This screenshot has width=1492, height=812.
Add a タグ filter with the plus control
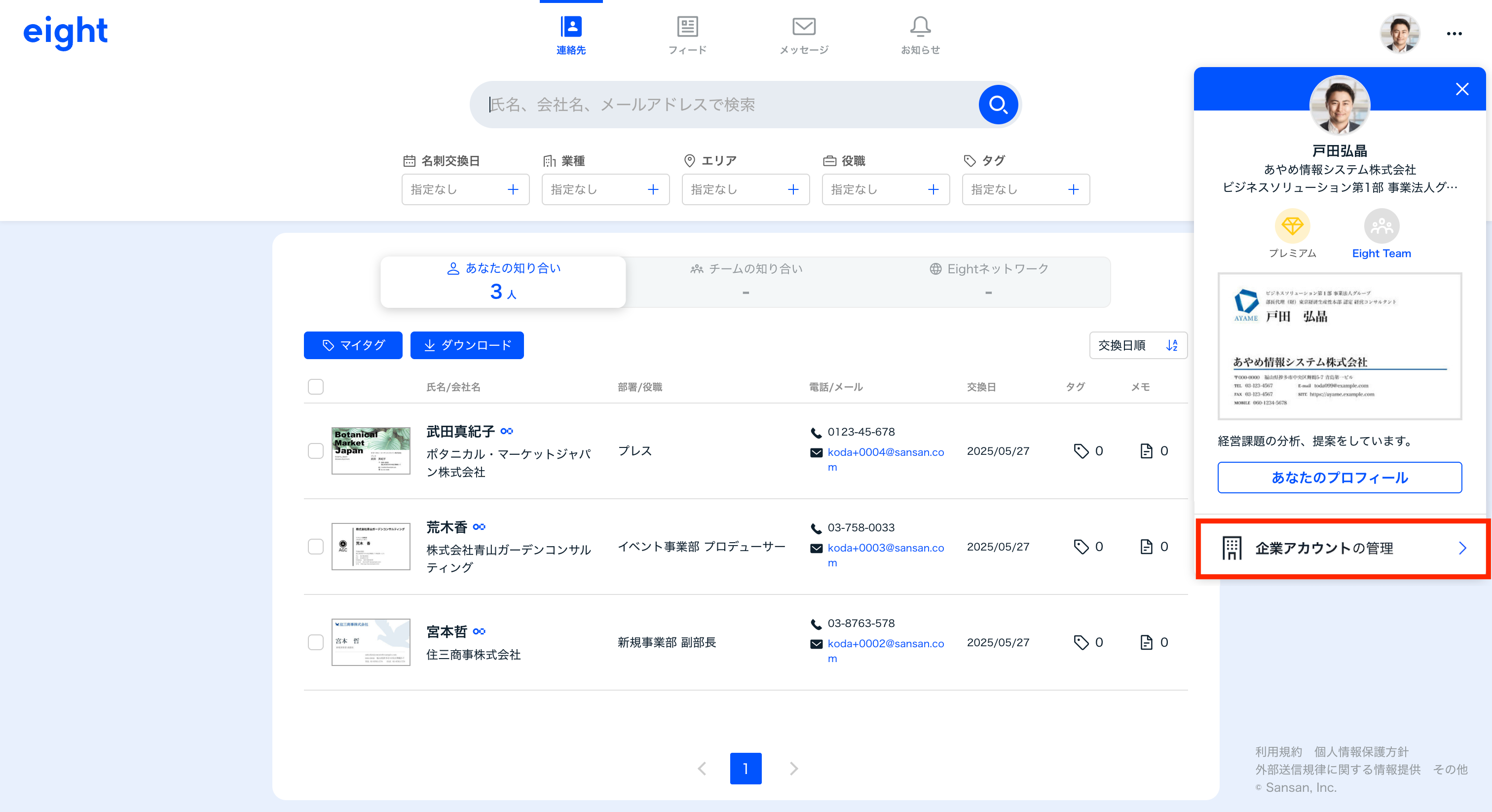click(1073, 189)
